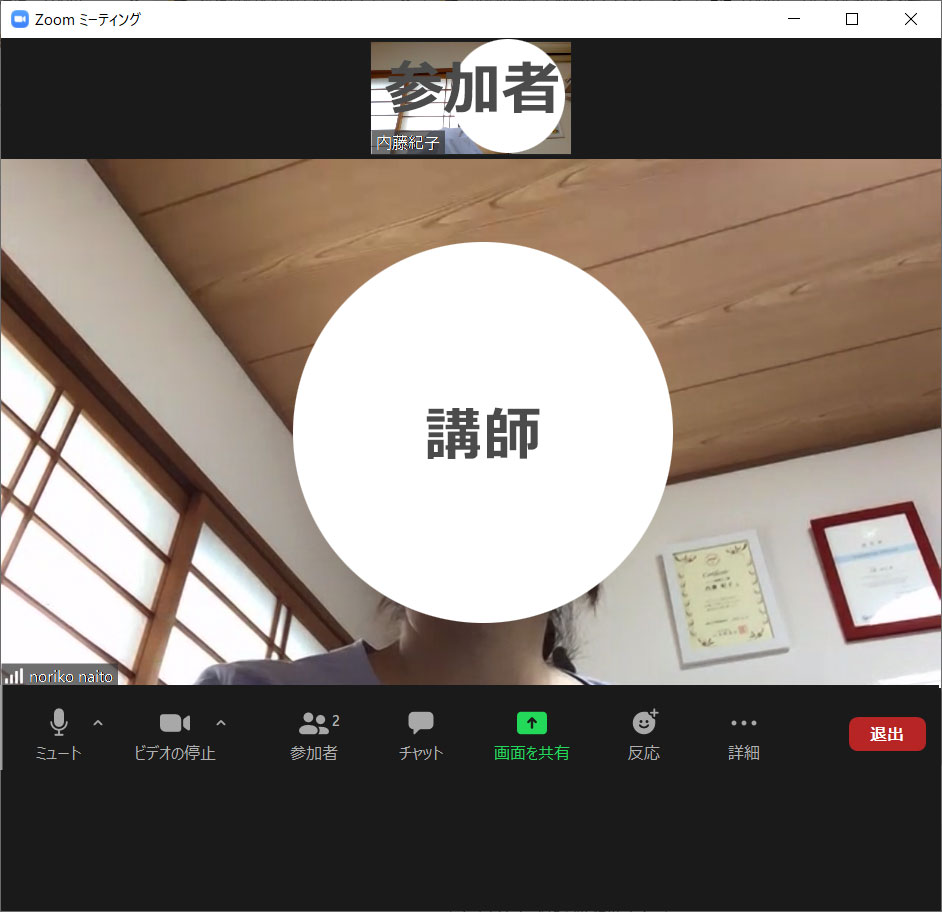Open the チャット chat panel
942x912 pixels.
click(419, 733)
